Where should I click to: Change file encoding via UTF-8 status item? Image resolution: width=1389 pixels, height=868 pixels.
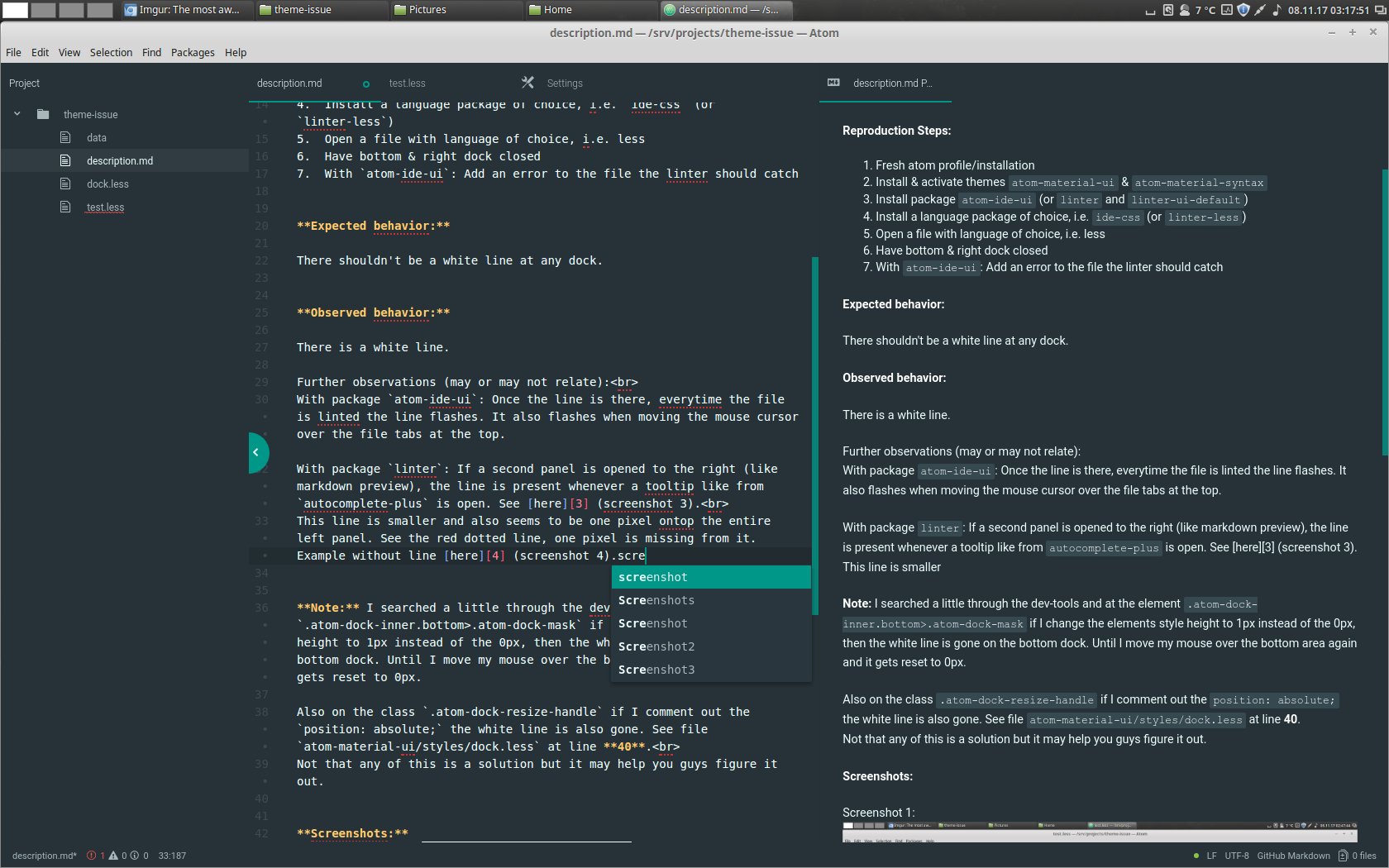tap(1237, 856)
